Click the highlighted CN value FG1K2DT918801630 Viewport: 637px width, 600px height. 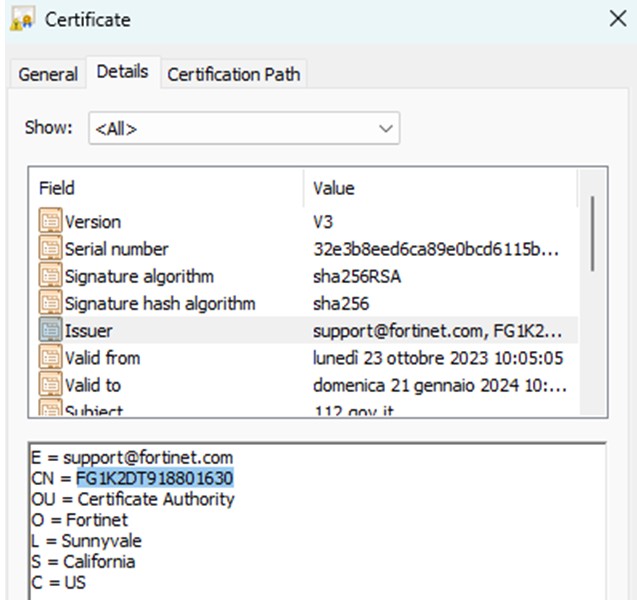tap(154, 478)
